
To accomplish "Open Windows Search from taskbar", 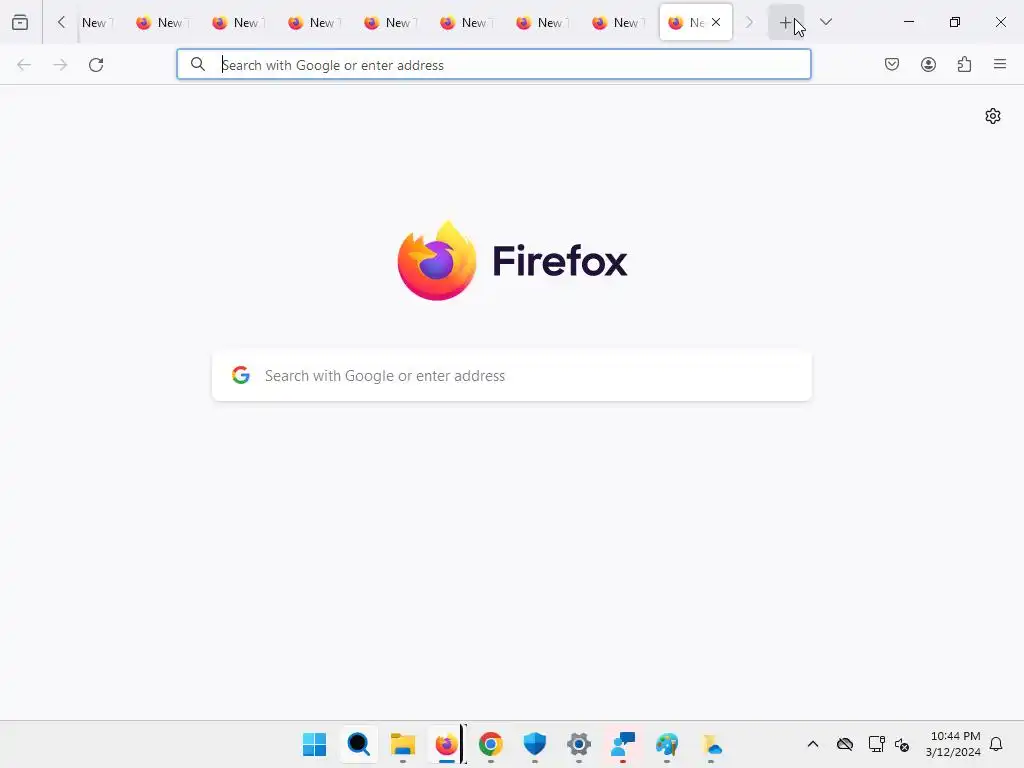I will pyautogui.click(x=359, y=744).
